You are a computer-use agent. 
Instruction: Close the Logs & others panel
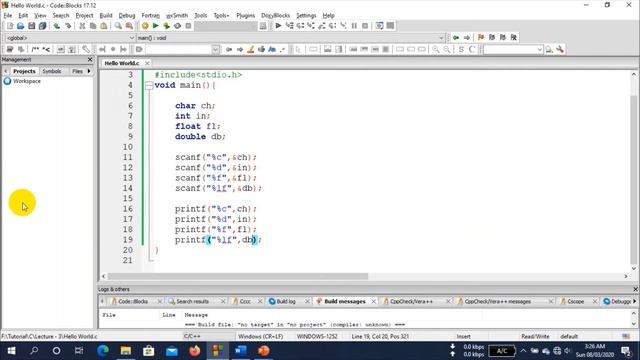tap(635, 289)
